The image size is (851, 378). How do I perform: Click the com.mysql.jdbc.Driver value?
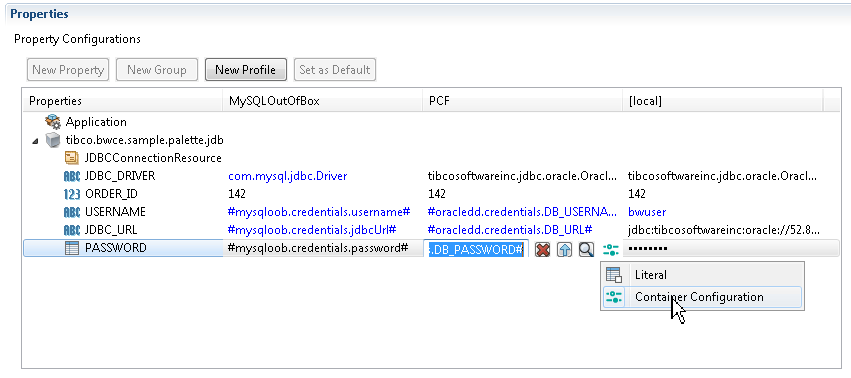pos(288,176)
